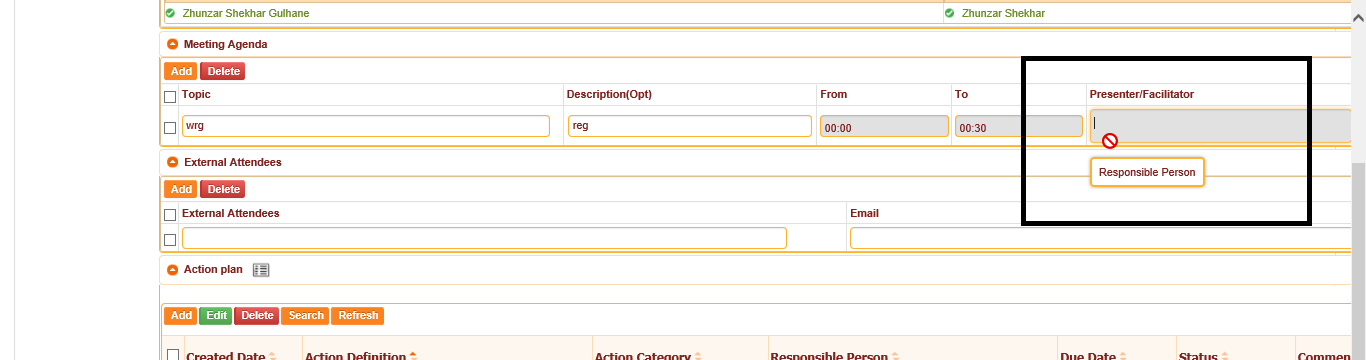Click the Presenter/Facilitator column header
This screenshot has width=1366, height=360.
(1141, 94)
